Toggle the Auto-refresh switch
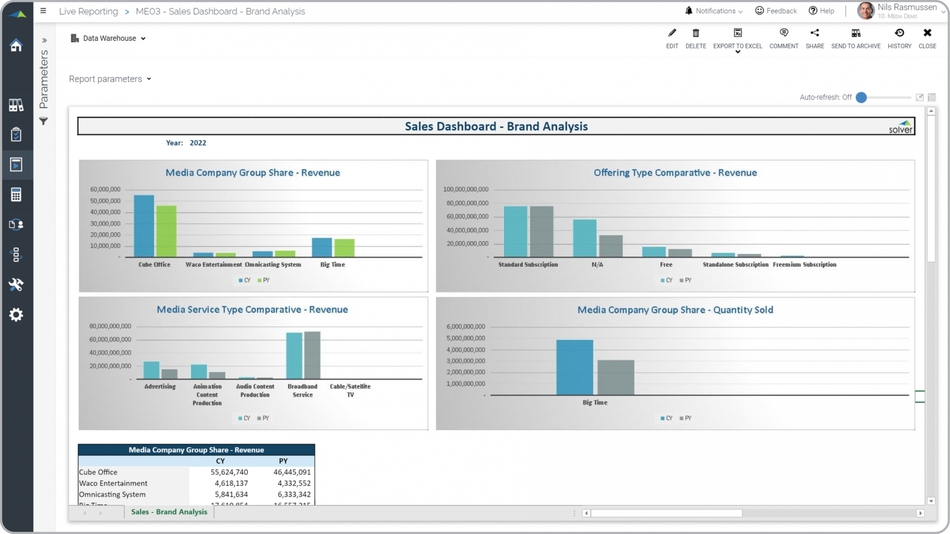 click(862, 97)
